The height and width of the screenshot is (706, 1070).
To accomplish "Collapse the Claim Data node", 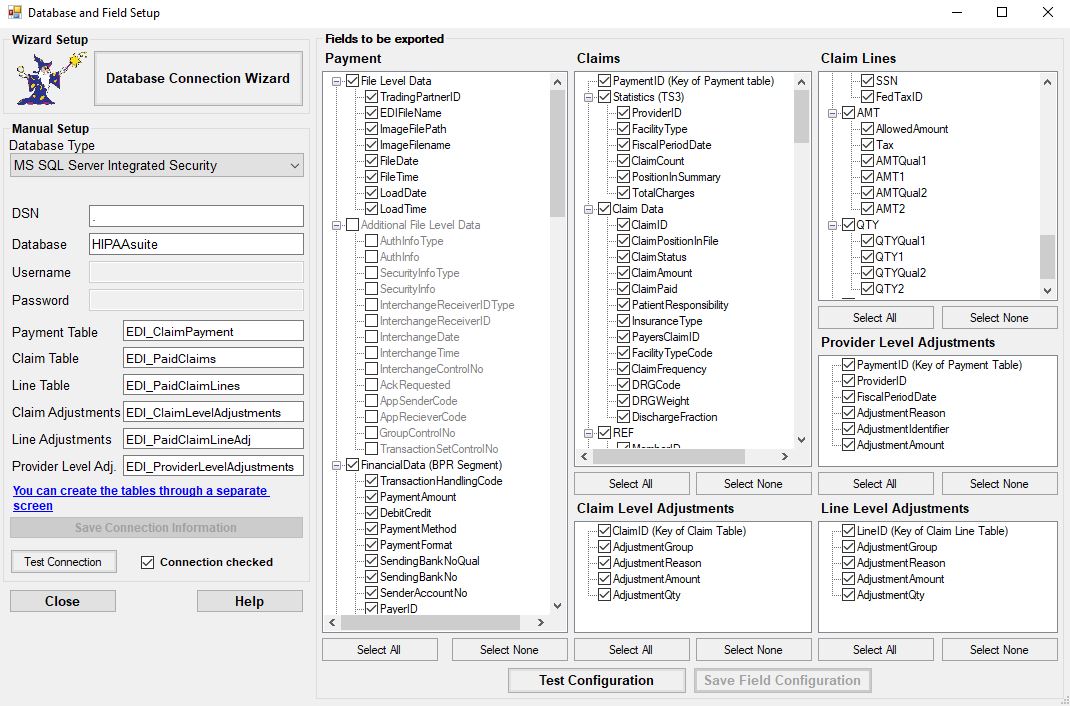I will [x=588, y=209].
